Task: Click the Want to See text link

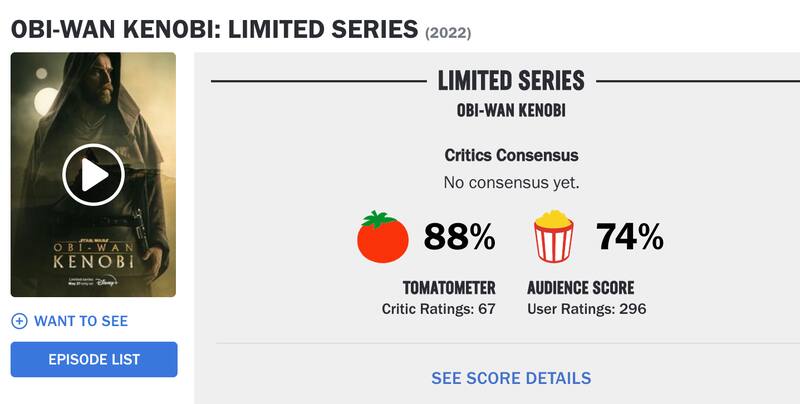Action: click(81, 321)
